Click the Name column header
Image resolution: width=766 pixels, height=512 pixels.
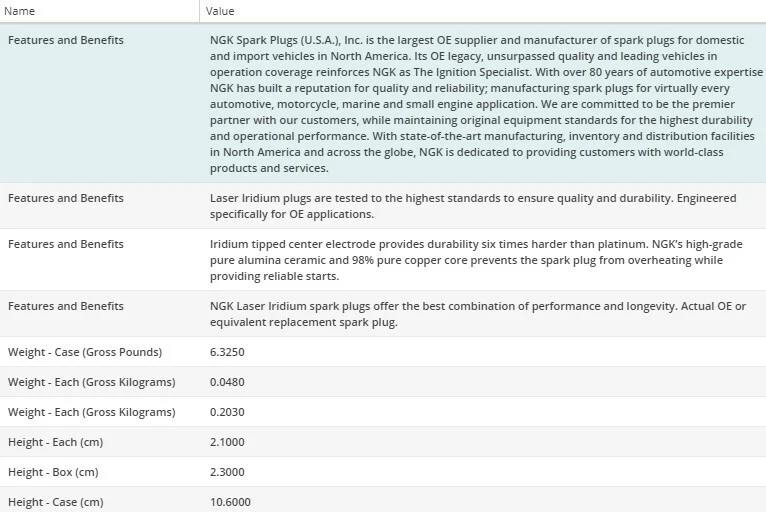pos(22,11)
